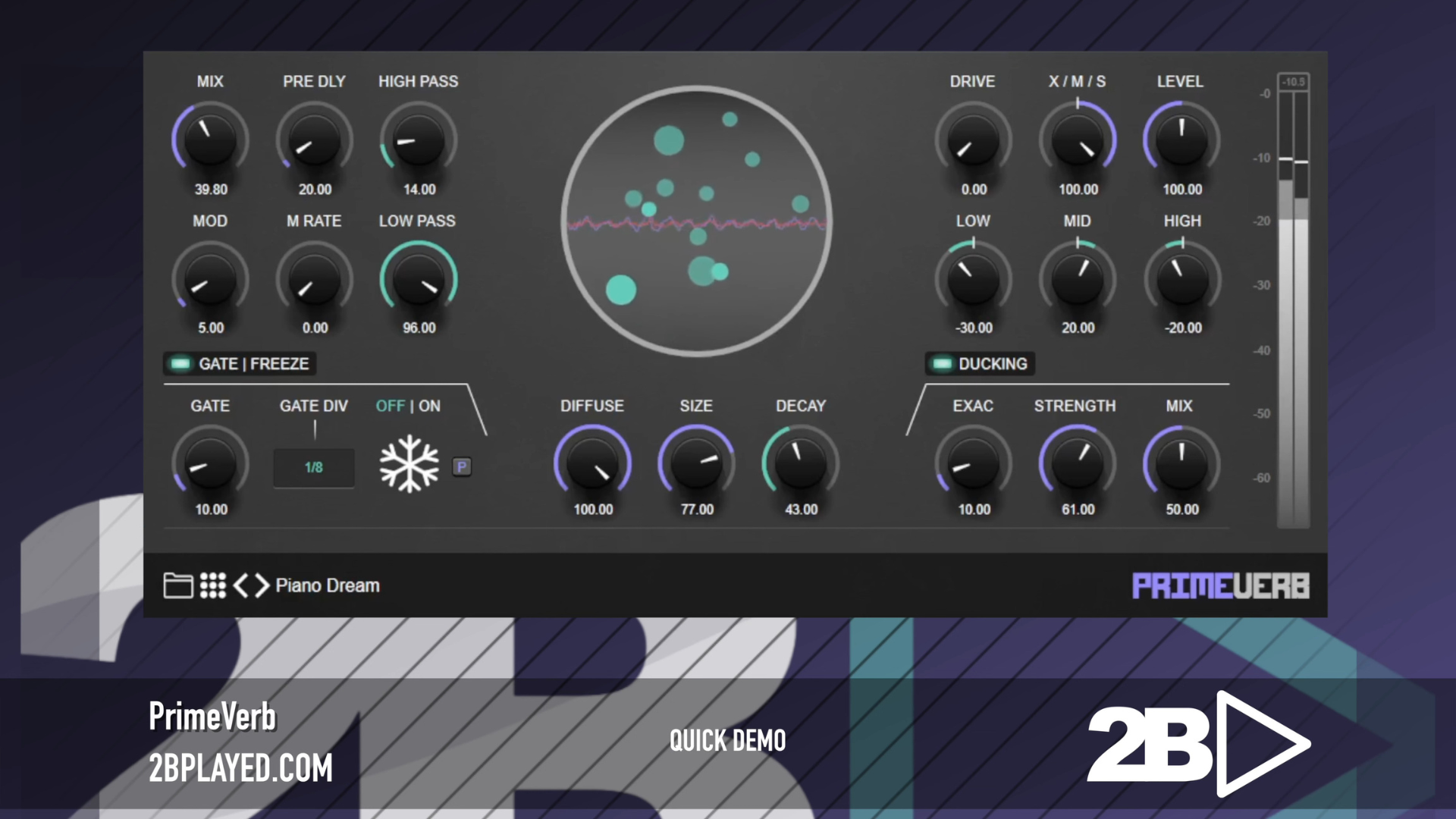Click the ducking MIX knob at 50.00
Screen dimensions: 1456x819
point(1181,463)
